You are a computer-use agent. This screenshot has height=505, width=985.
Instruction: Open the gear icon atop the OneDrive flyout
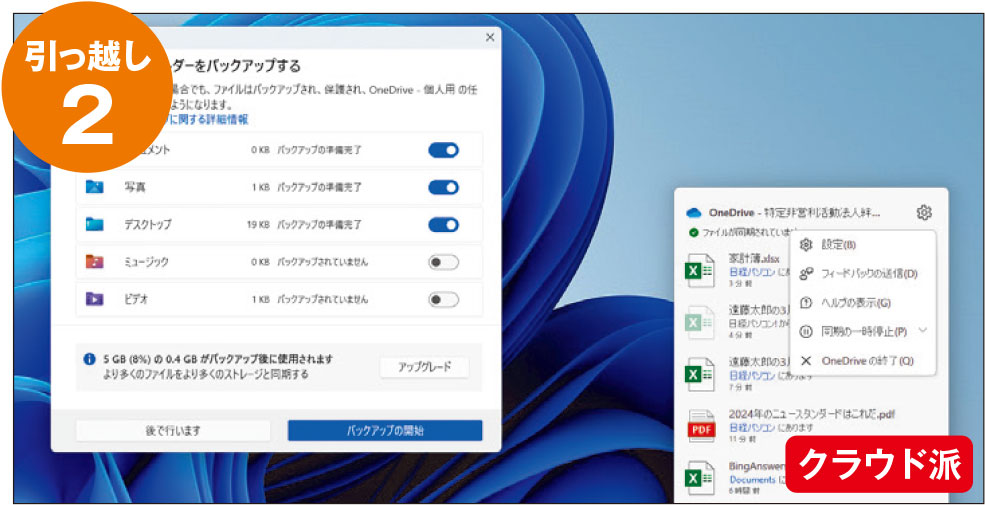click(923, 213)
